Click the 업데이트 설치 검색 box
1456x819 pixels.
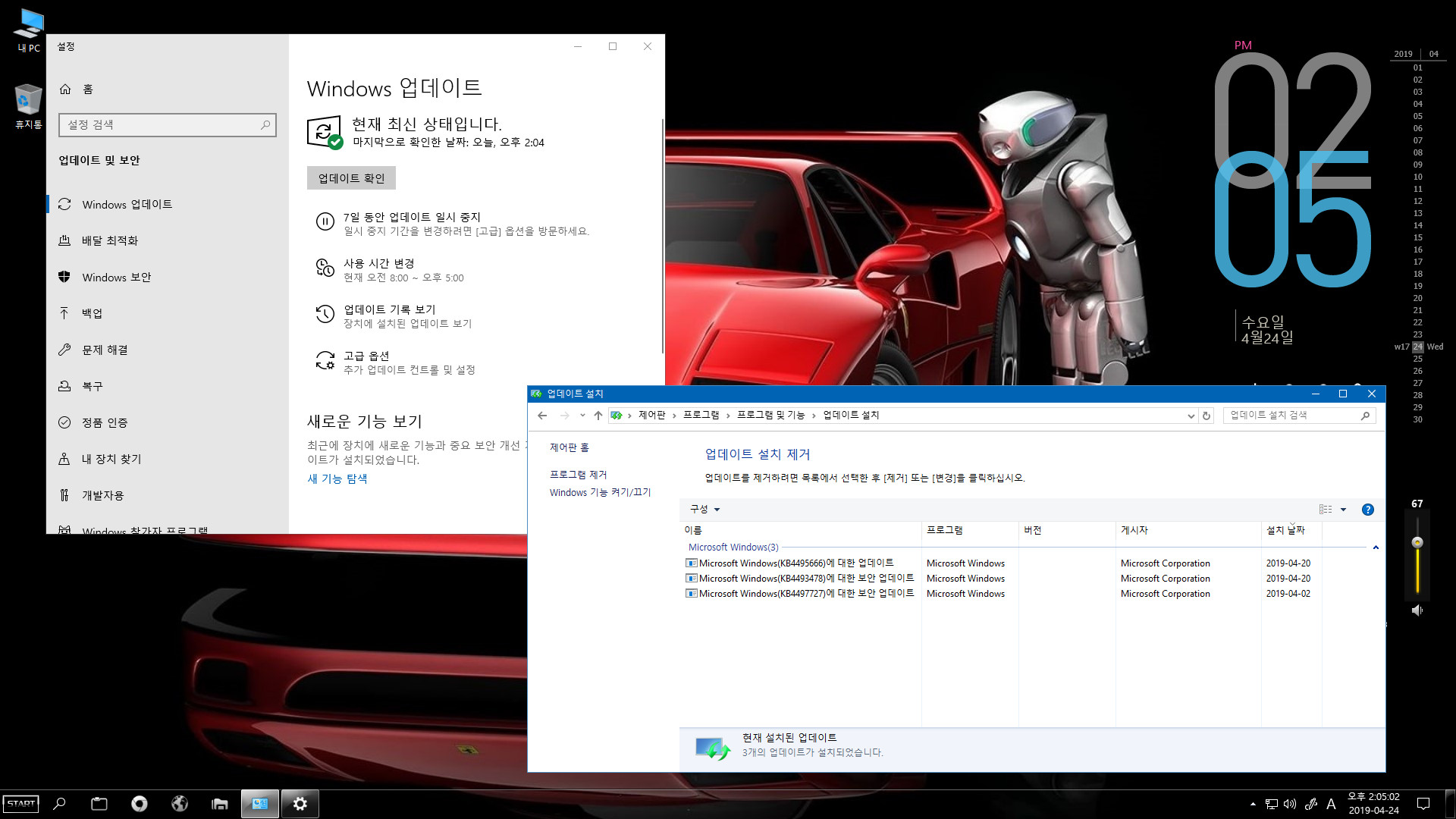point(1299,416)
